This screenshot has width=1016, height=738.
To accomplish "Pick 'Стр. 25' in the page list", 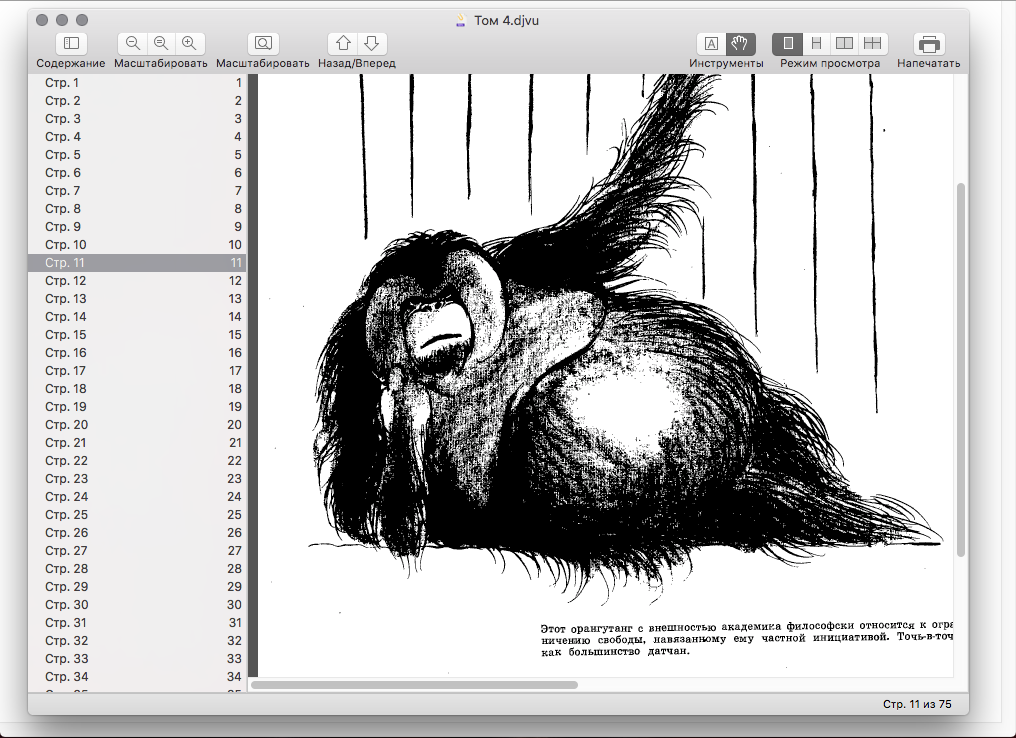I will click(x=137, y=514).
